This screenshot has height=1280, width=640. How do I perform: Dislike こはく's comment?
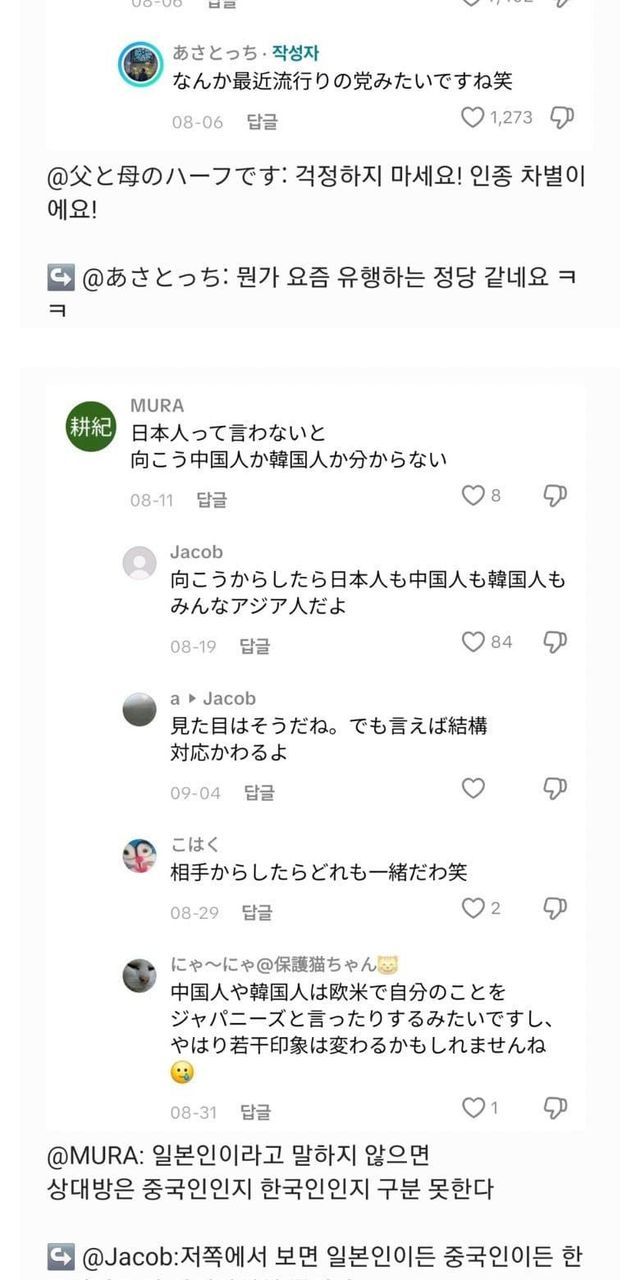point(555,908)
